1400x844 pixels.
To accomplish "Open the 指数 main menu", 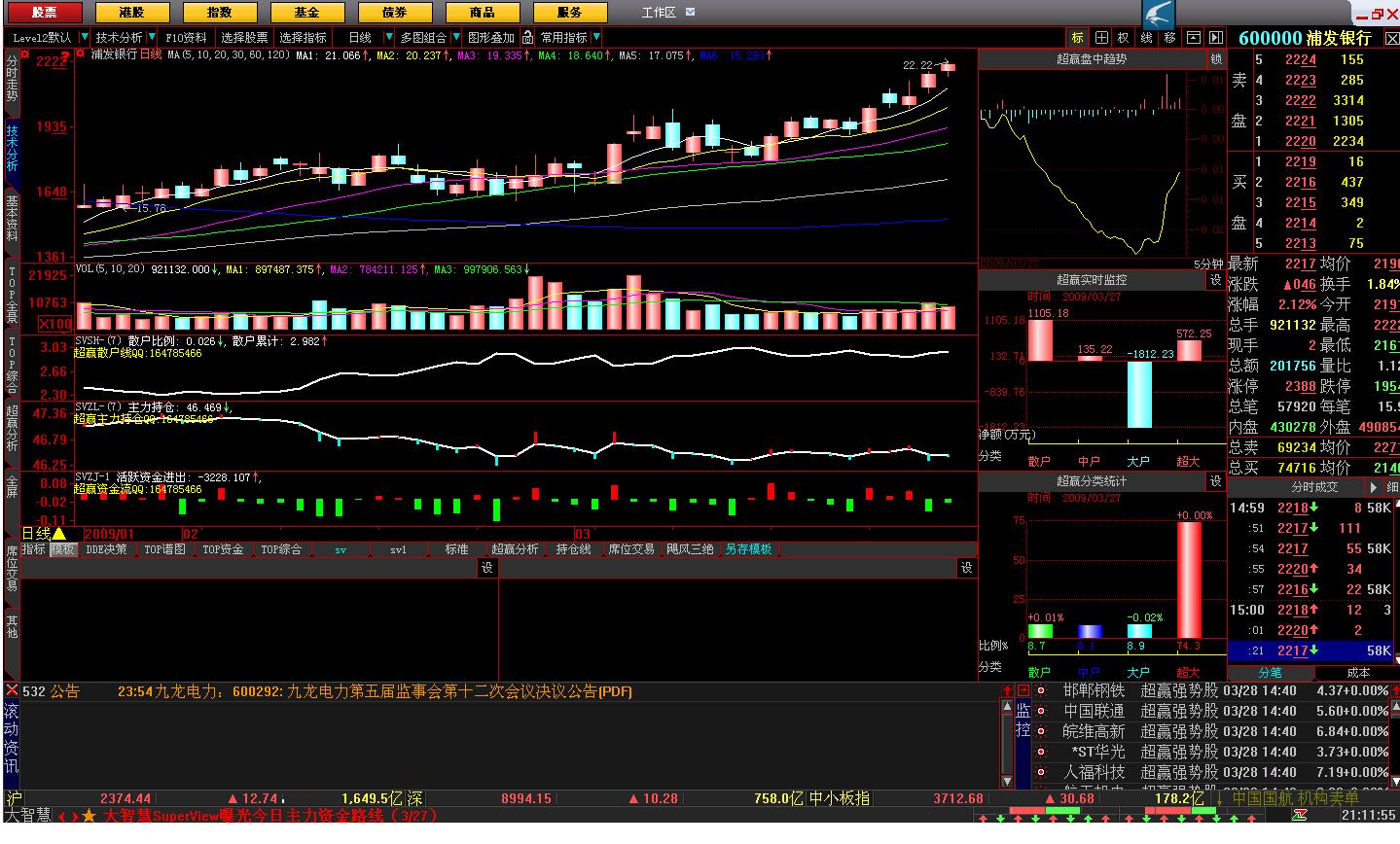I will (x=220, y=13).
